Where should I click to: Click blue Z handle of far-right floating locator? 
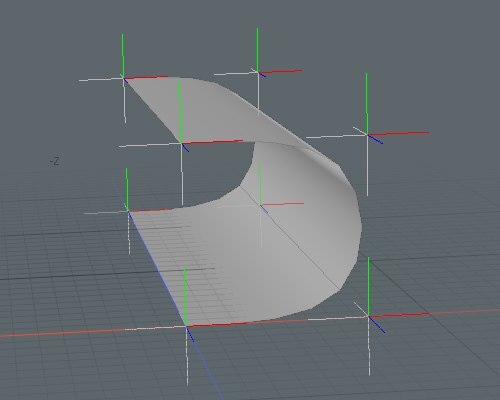pos(375,139)
